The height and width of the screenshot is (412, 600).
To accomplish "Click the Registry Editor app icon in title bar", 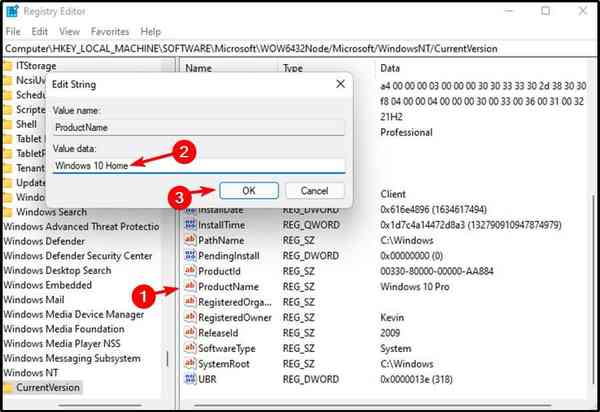I will coord(12,11).
